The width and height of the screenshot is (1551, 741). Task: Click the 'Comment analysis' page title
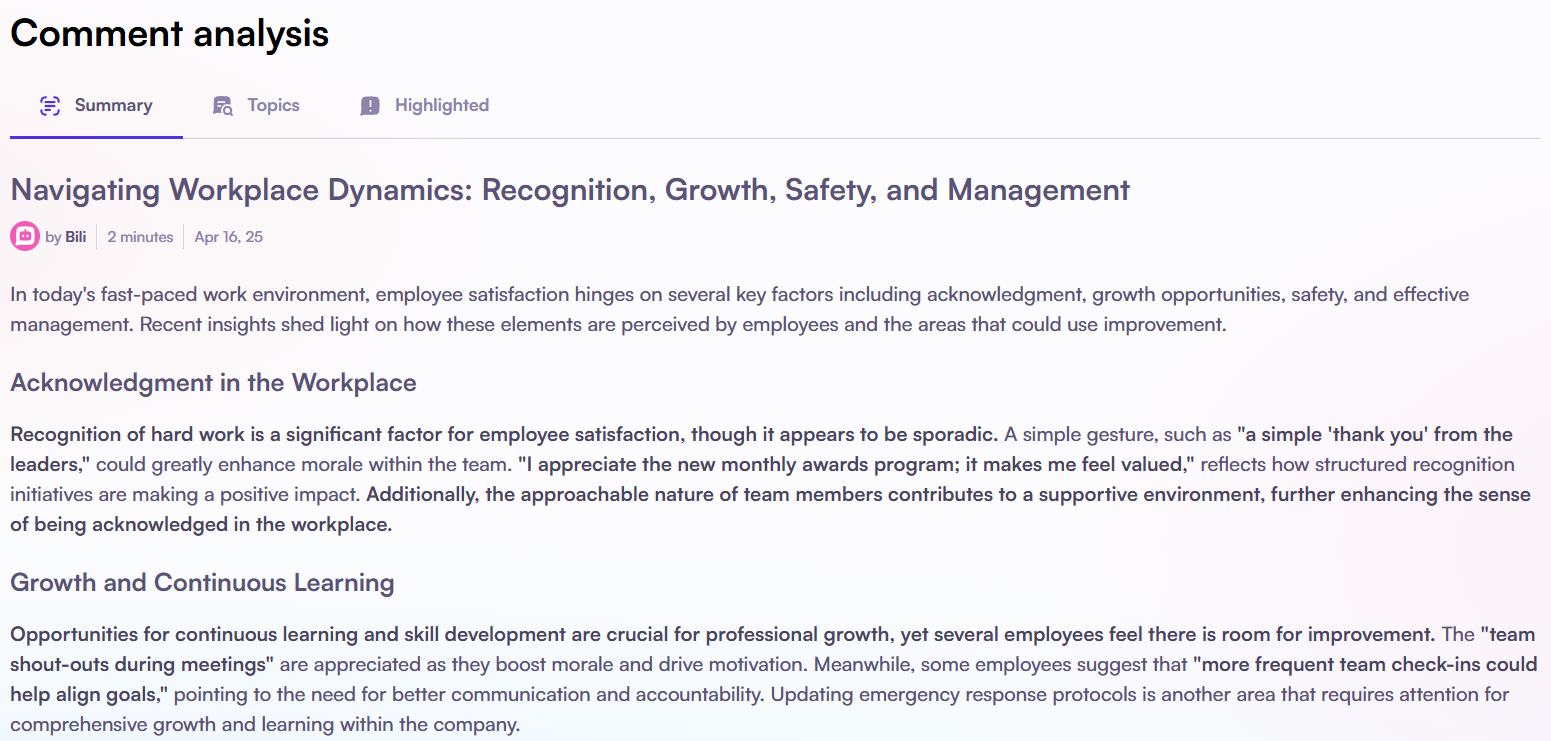click(x=170, y=34)
